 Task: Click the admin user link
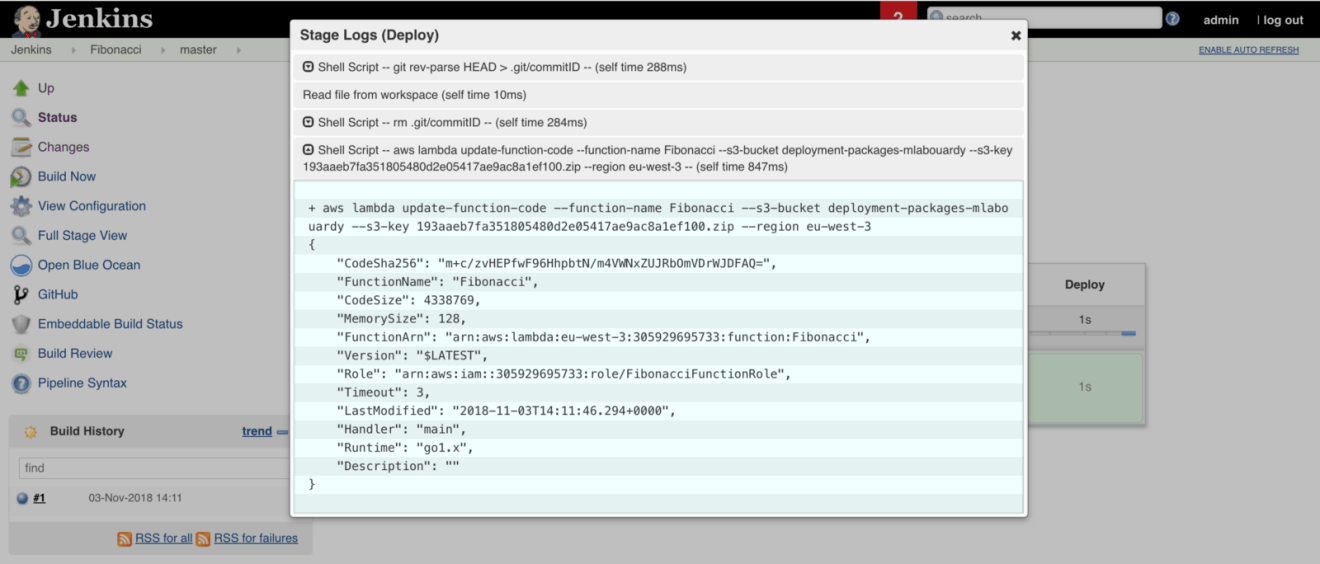pos(1221,20)
